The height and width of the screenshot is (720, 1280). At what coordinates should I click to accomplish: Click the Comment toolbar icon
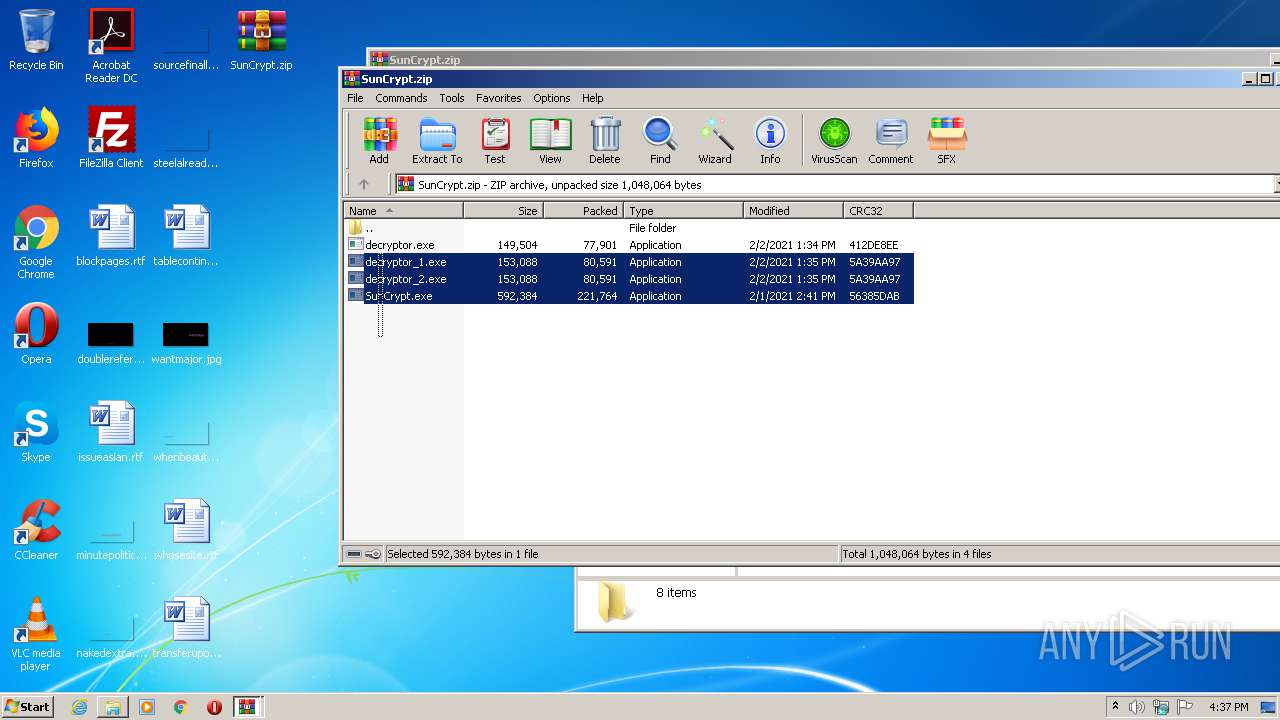pos(891,141)
